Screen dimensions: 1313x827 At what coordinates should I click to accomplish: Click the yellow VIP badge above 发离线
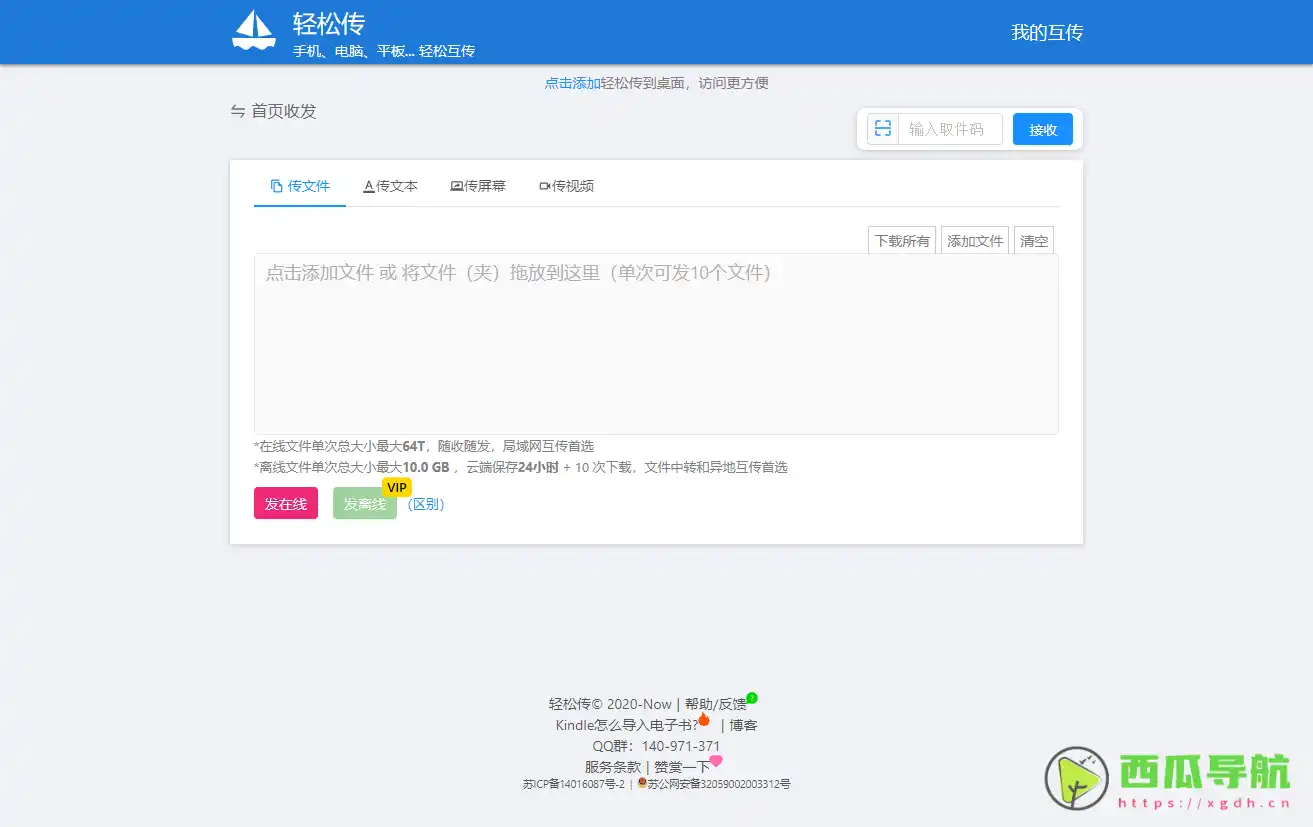pyautogui.click(x=396, y=487)
